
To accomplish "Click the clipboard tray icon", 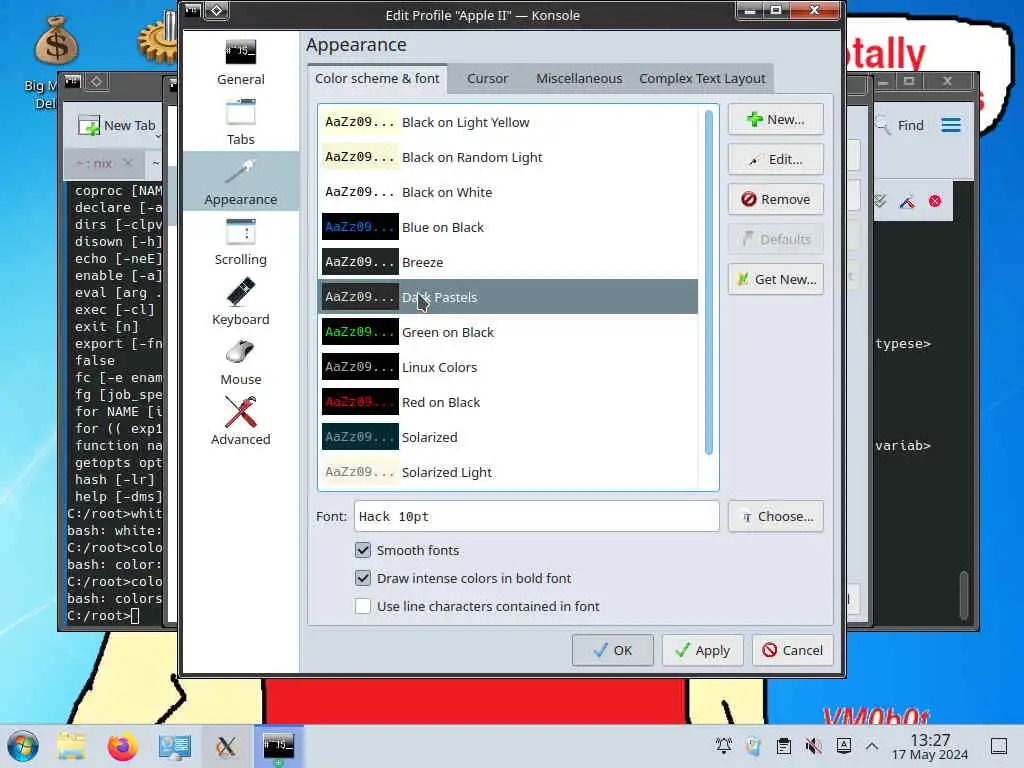I will (x=784, y=746).
